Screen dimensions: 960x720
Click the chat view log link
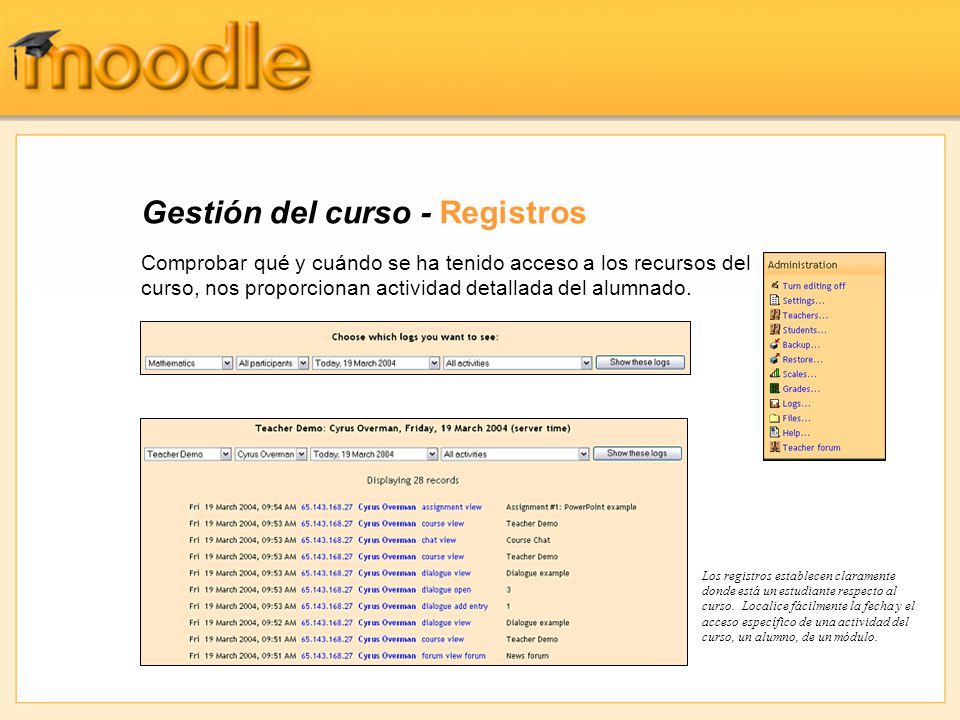coord(438,540)
